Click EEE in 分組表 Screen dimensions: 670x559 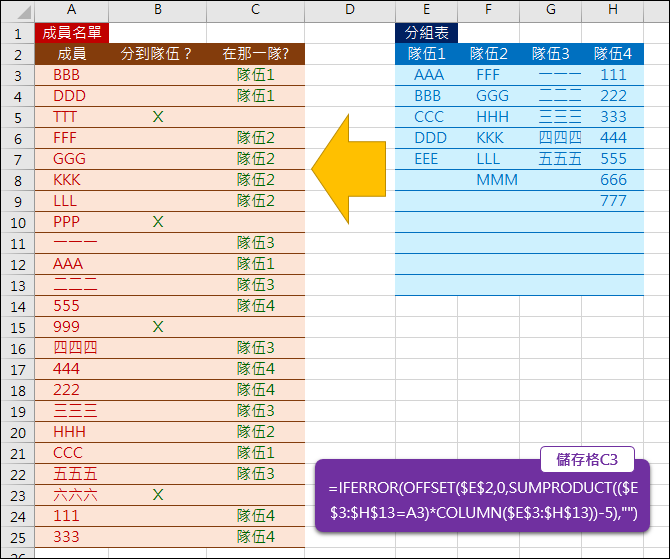[426, 159]
